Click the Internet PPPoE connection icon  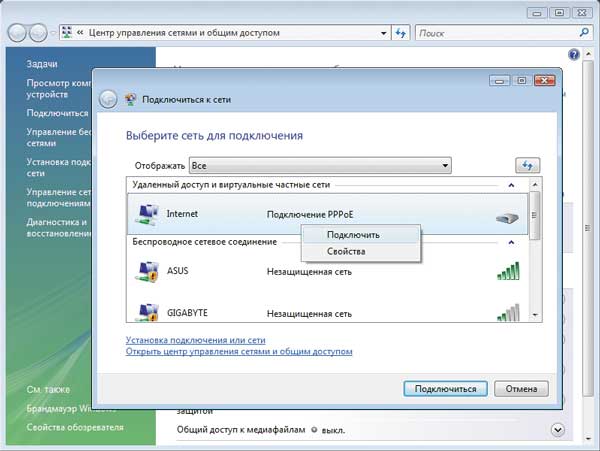pyautogui.click(x=145, y=215)
